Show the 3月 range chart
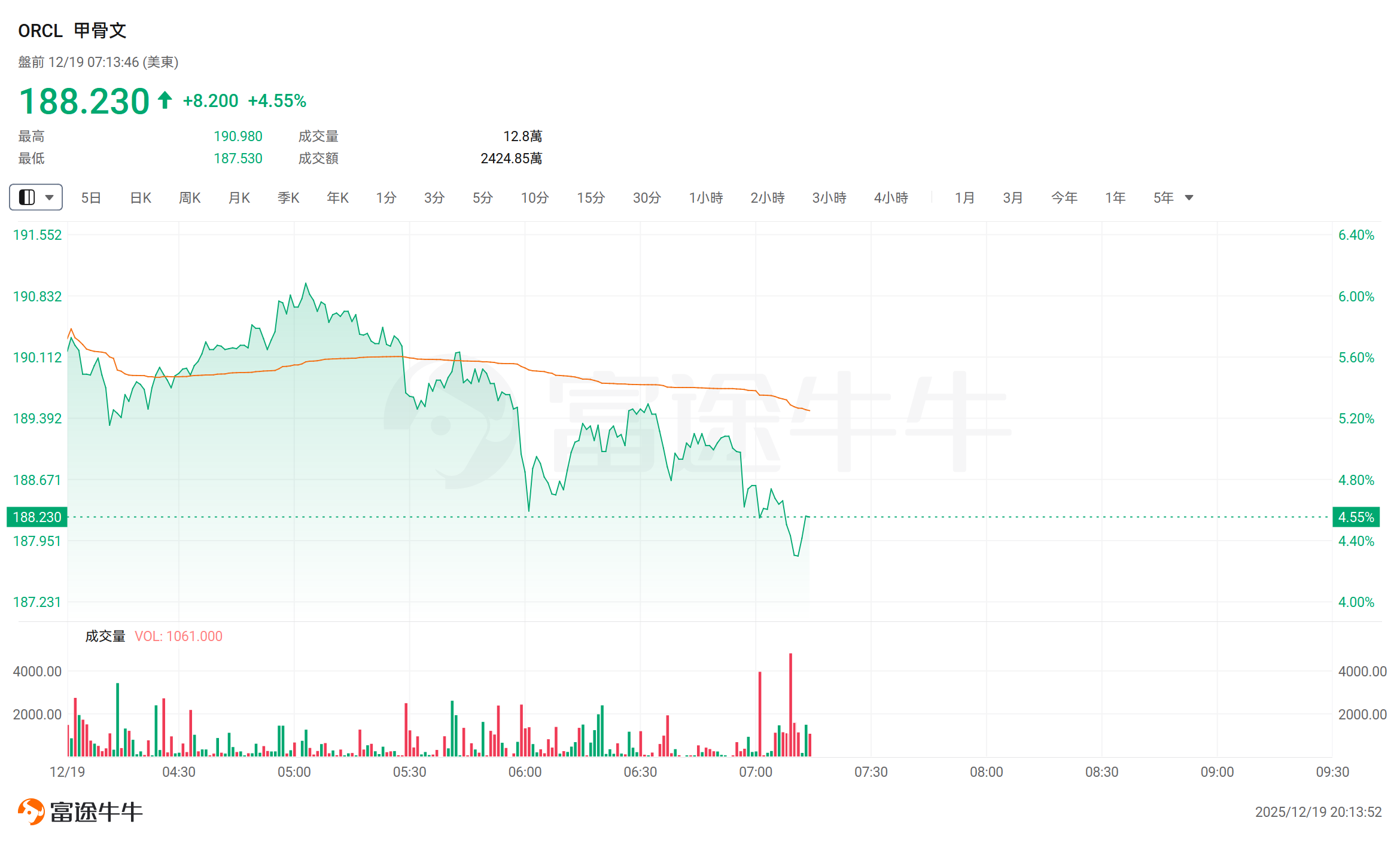The height and width of the screenshot is (842, 1400). pos(1013,198)
